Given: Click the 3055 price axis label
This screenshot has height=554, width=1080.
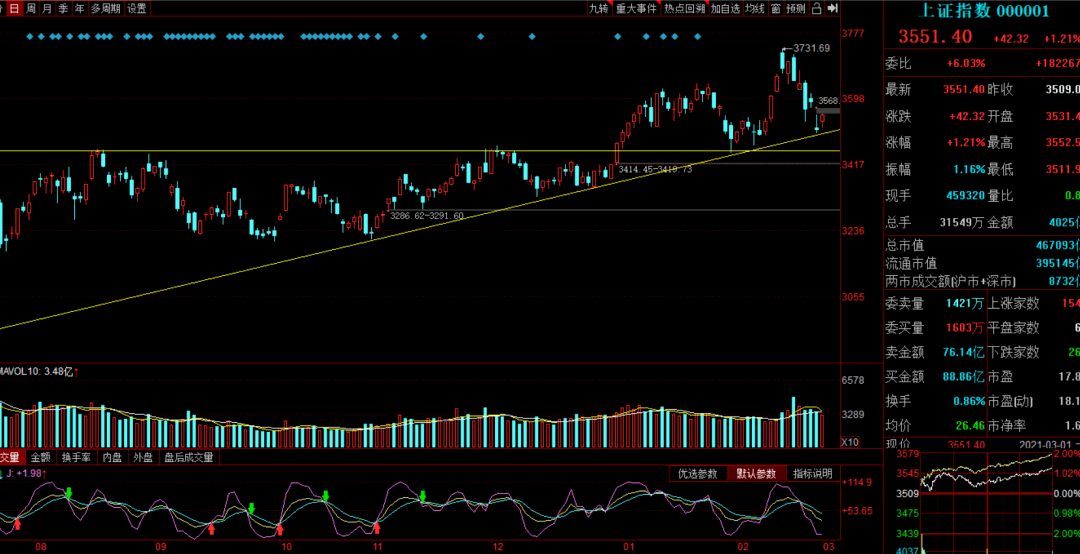Looking at the screenshot, I should point(853,297).
